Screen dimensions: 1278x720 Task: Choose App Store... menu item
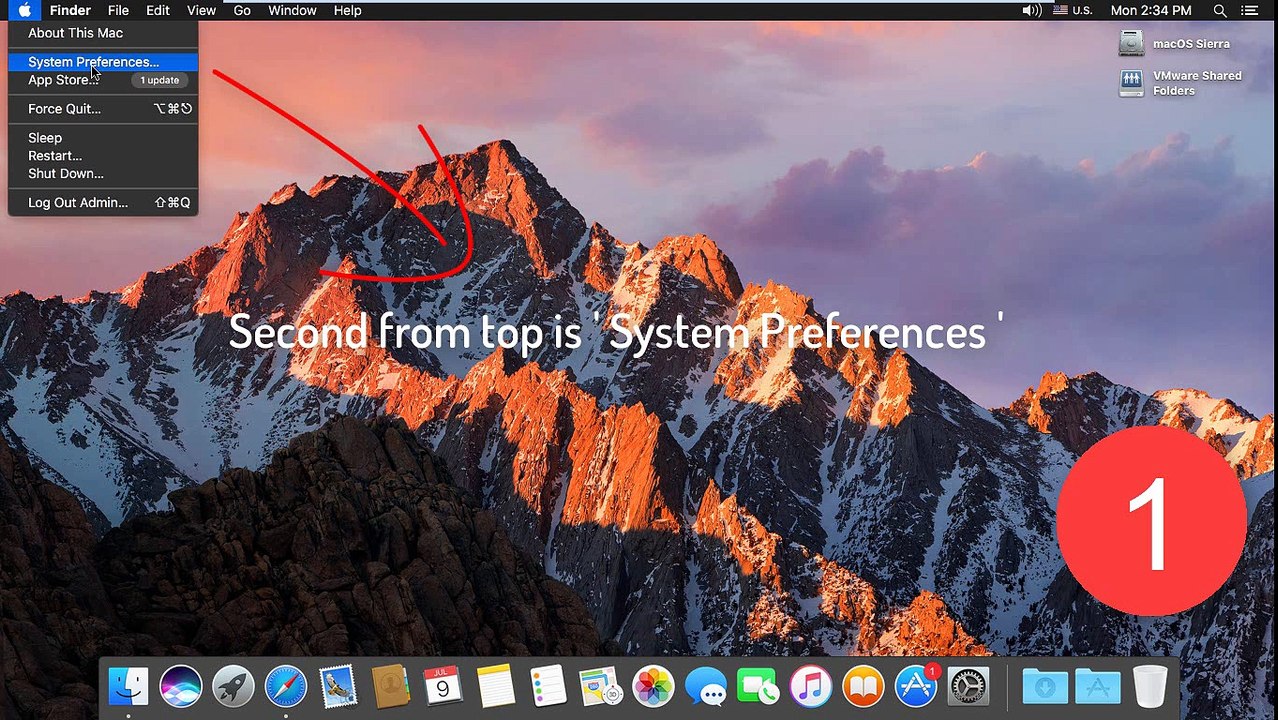pos(103,80)
